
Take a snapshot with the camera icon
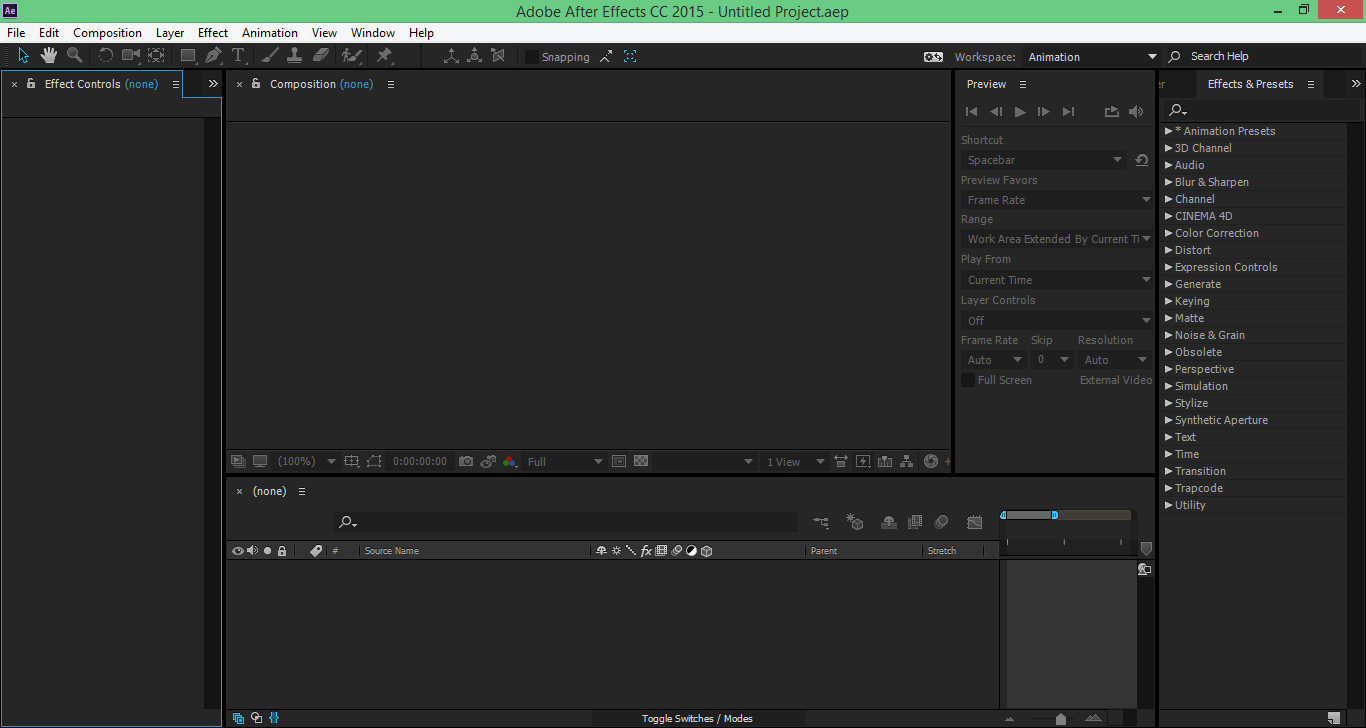pyautogui.click(x=466, y=461)
